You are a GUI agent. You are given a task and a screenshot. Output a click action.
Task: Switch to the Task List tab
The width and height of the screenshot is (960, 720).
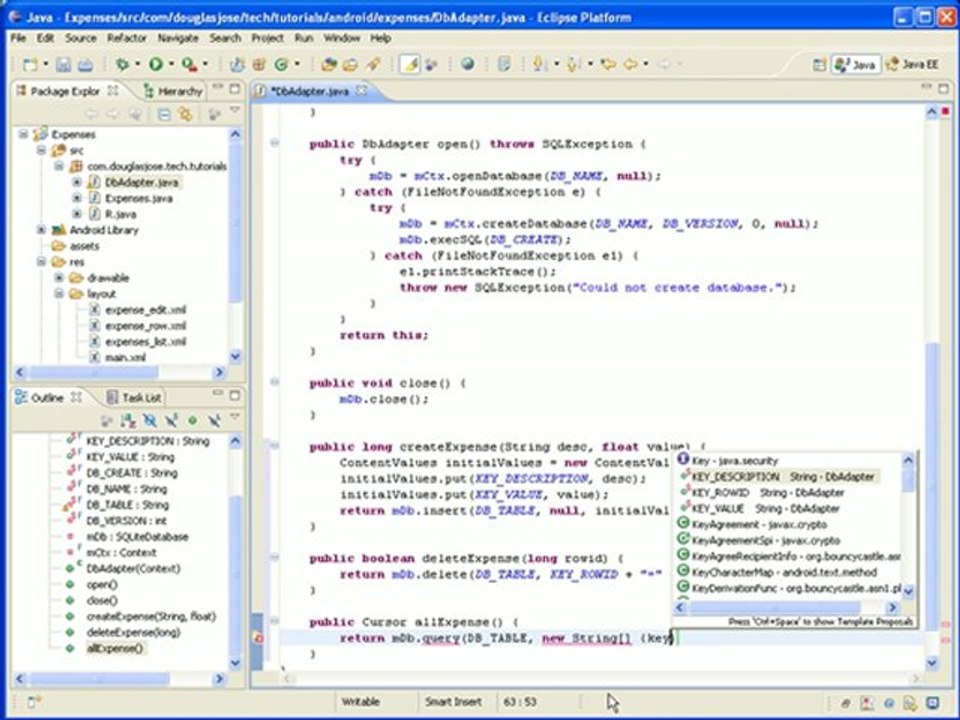(133, 397)
